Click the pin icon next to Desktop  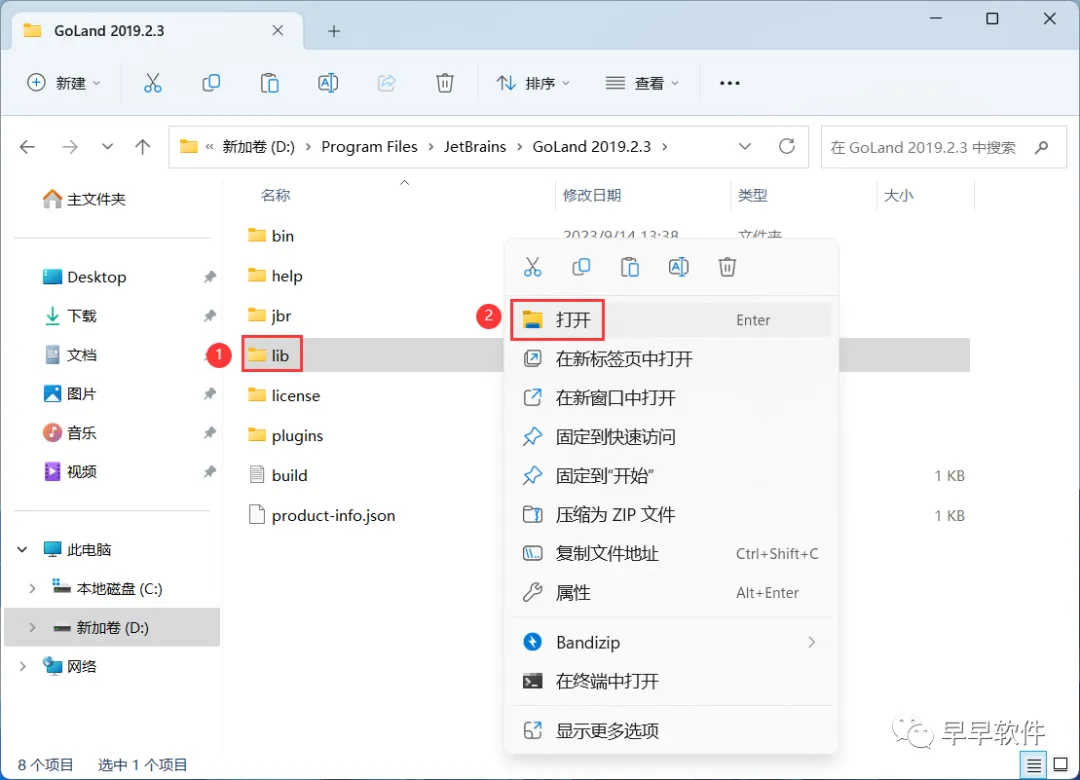tap(209, 277)
